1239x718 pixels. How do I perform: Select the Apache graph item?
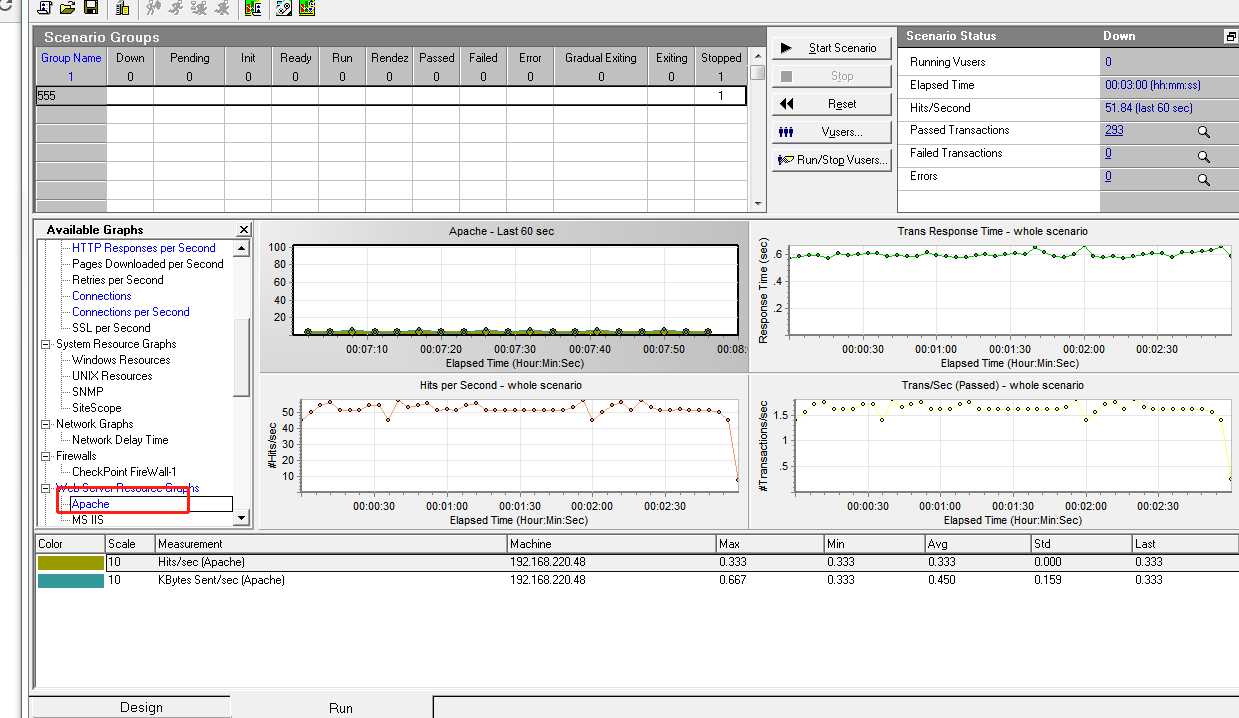tap(91, 504)
